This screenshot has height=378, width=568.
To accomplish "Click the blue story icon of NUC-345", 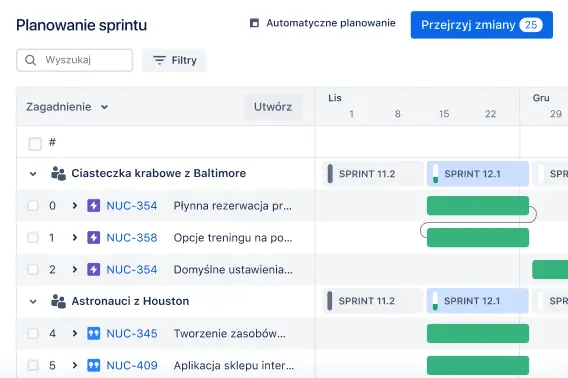I will coord(93,333).
